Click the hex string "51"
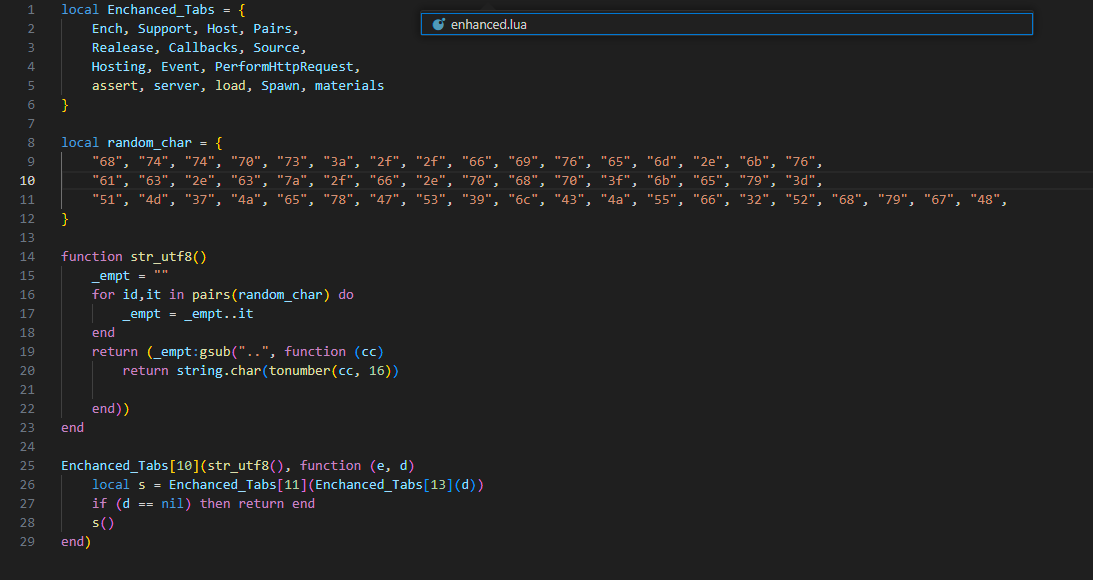Image resolution: width=1093 pixels, height=580 pixels. point(107,199)
